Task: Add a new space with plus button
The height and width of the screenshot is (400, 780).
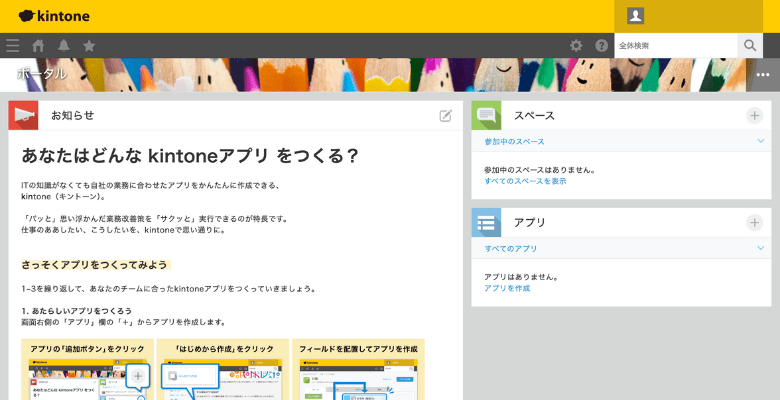Action: point(754,116)
